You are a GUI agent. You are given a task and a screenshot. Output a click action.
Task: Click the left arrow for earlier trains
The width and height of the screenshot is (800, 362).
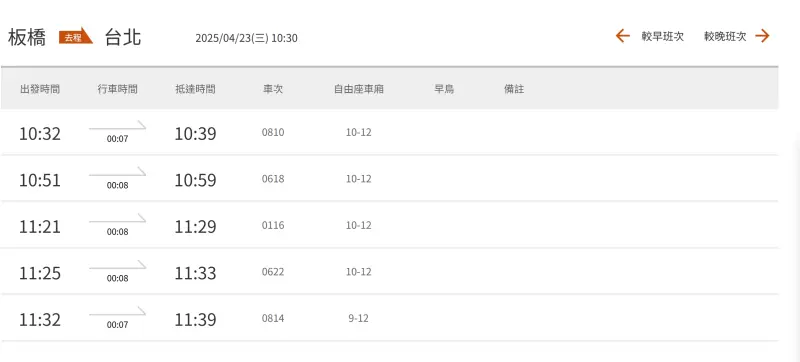(622, 36)
